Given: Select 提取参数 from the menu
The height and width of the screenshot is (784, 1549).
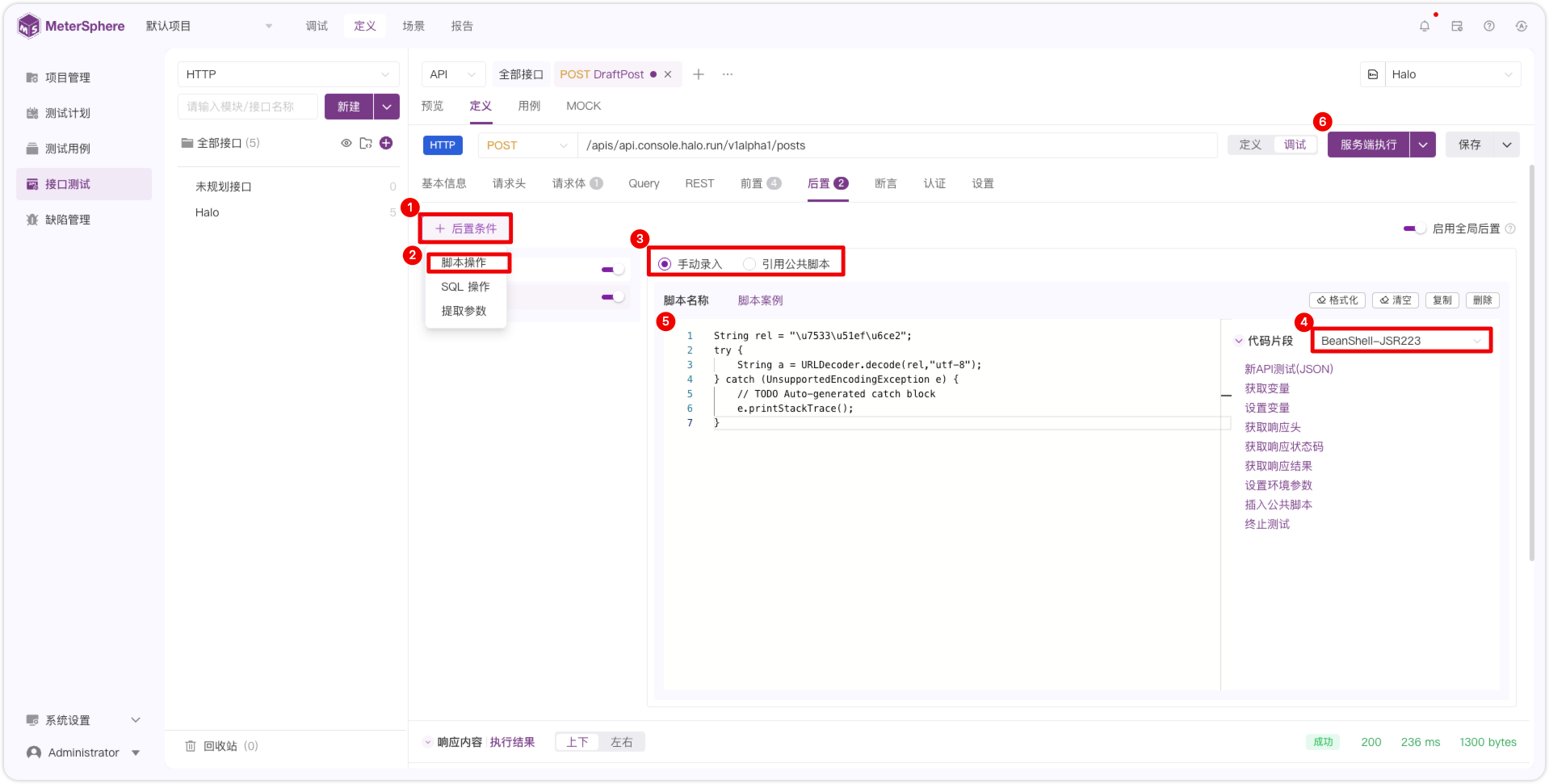Looking at the screenshot, I should 464,311.
